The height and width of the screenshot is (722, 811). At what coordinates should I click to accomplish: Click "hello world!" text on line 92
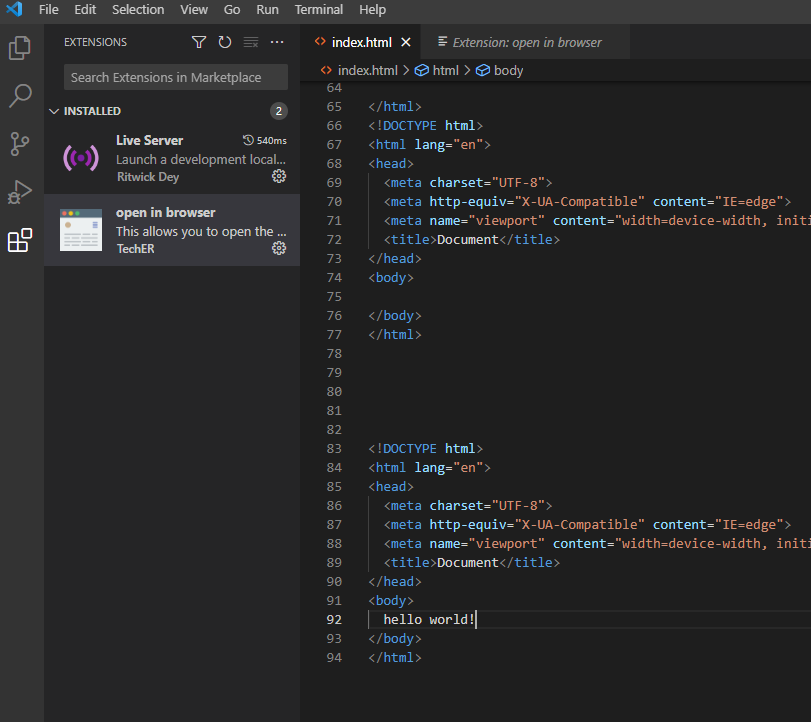point(429,620)
